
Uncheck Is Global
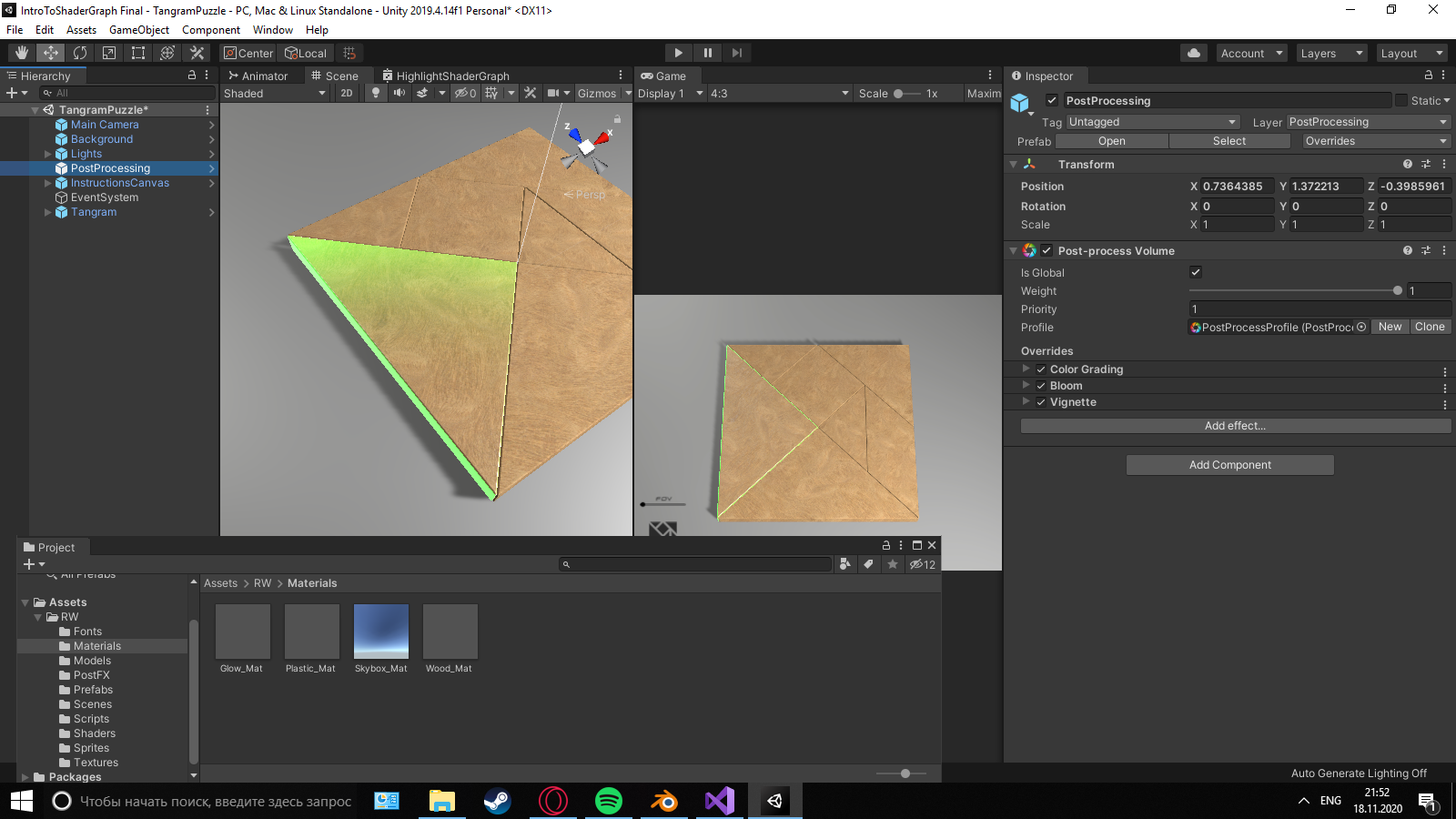pyautogui.click(x=1196, y=272)
